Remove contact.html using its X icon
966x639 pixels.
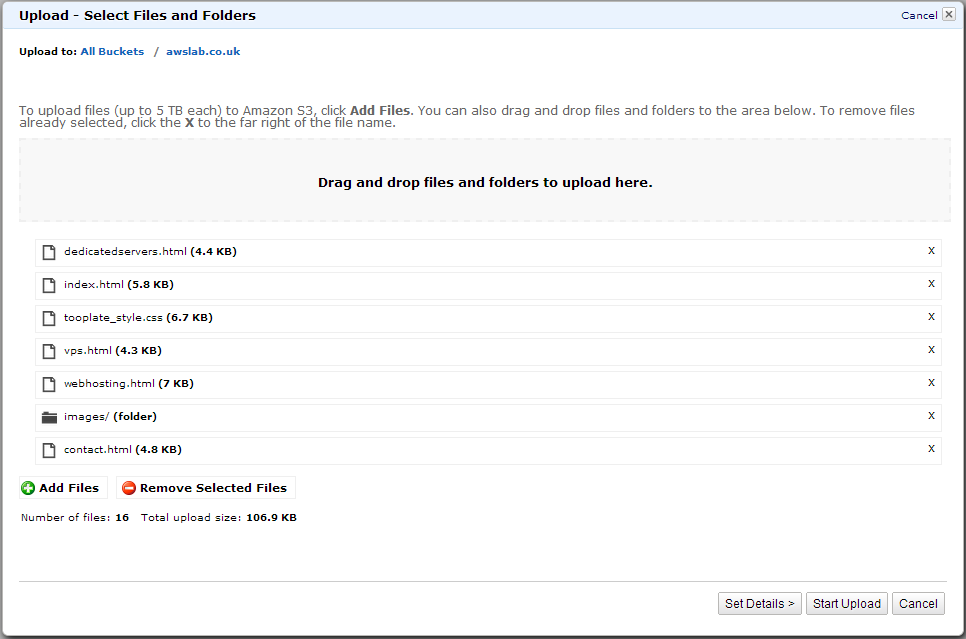click(931, 449)
